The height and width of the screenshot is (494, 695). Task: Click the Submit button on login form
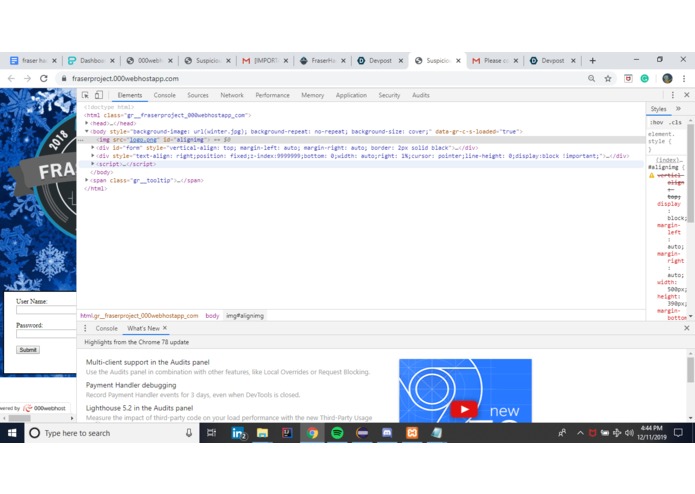28,350
